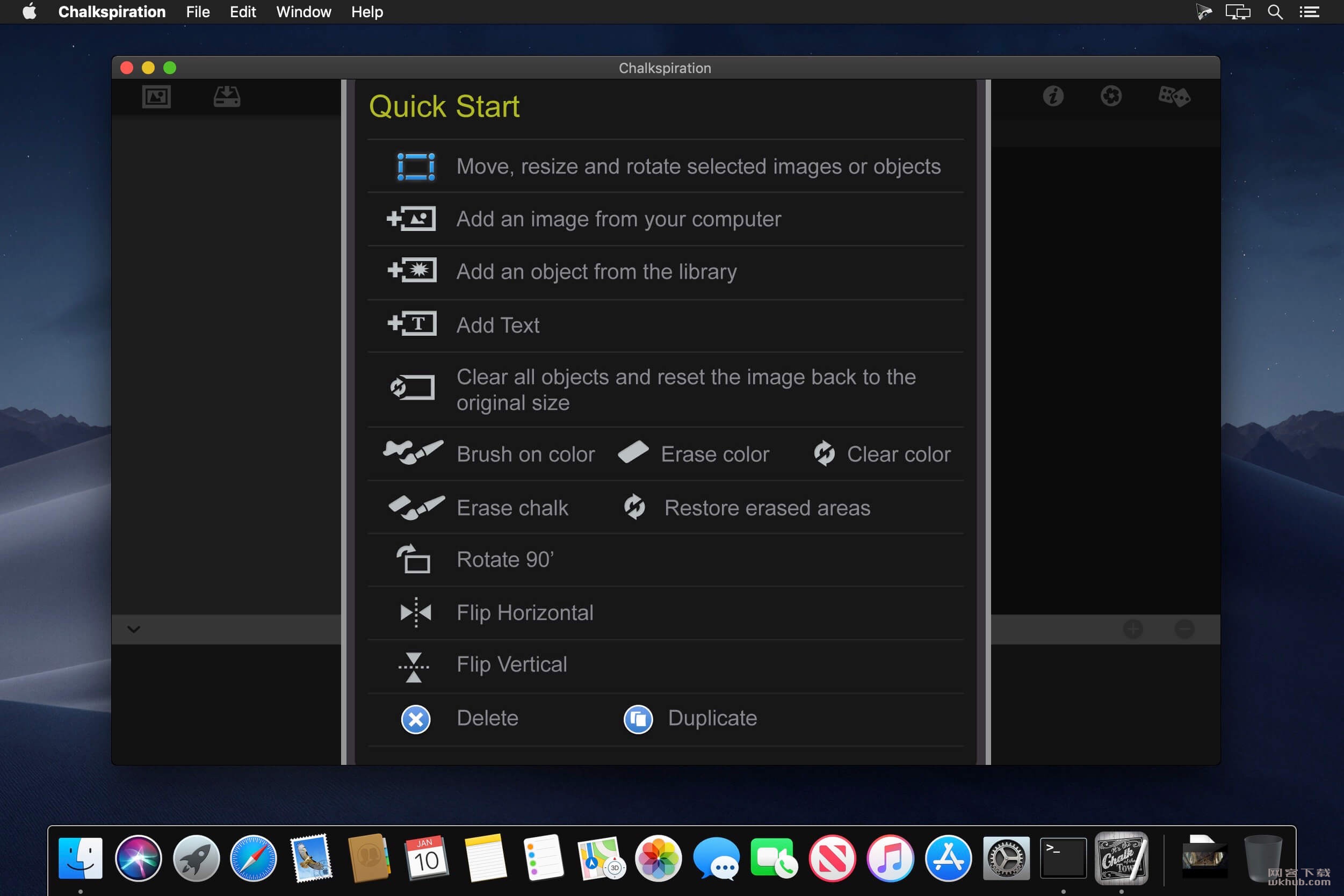Open Chalkspiration icon in the Dock
Viewport: 1344px width, 896px height.
coord(1121,858)
